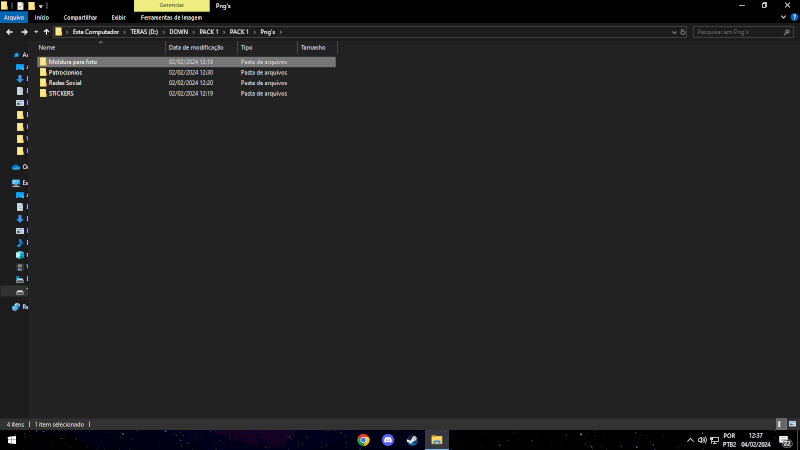Viewport: 800px width, 450px height.
Task: Click the date 02/02/2024 12:30
Action: coord(191,72)
